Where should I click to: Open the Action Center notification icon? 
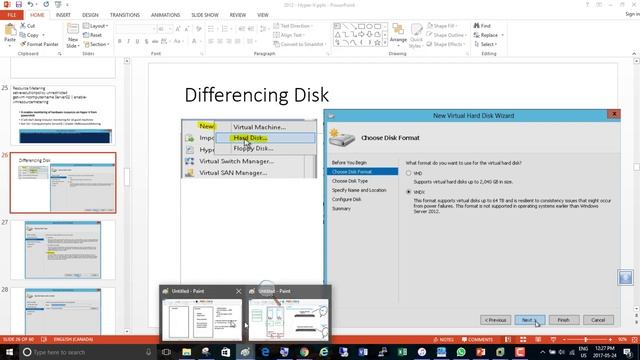(628, 352)
